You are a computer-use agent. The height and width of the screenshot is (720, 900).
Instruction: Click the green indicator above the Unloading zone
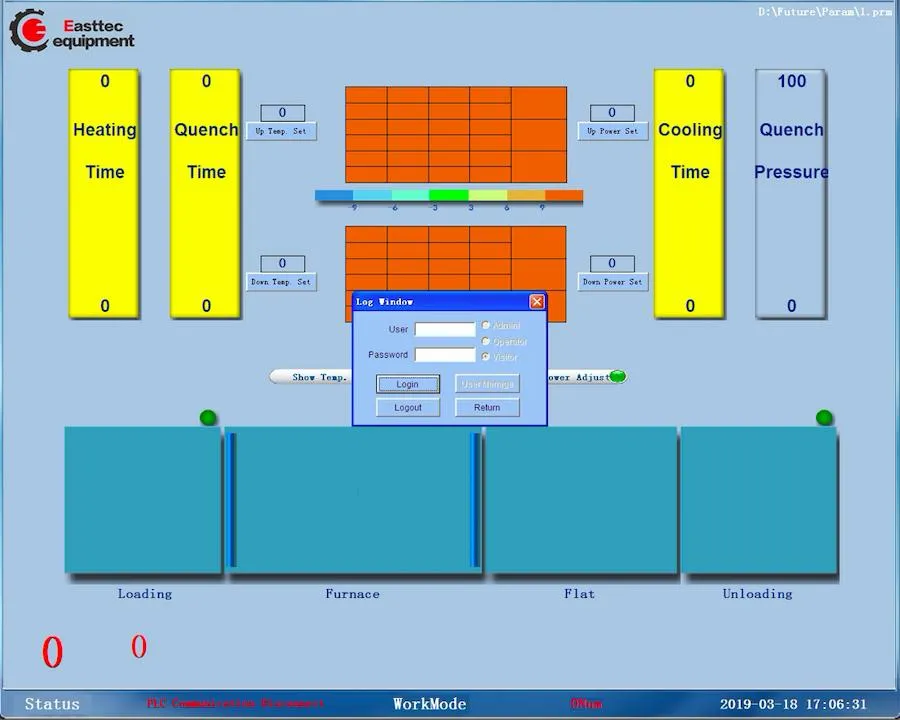824,417
